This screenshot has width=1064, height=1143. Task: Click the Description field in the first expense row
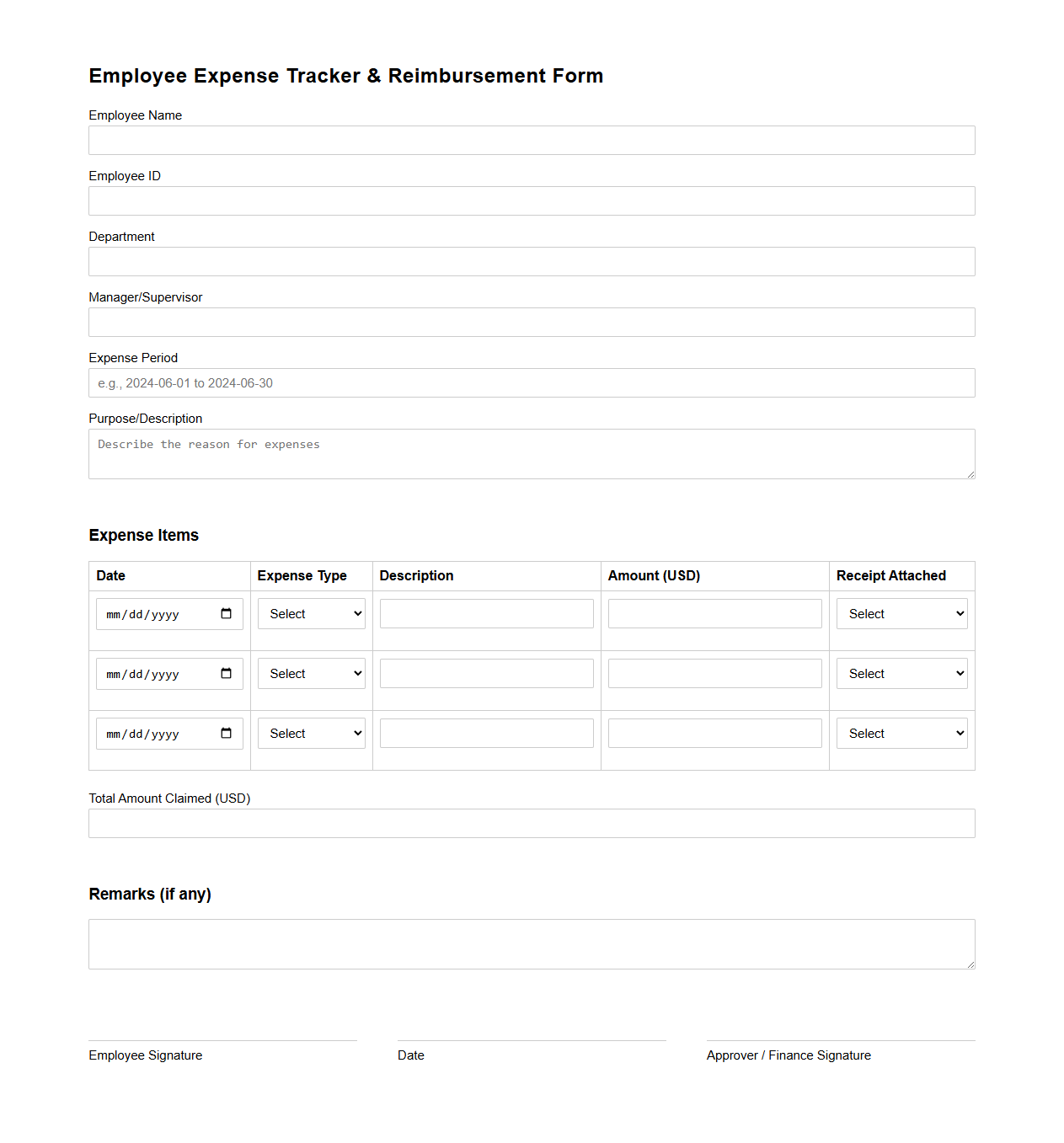click(x=486, y=613)
